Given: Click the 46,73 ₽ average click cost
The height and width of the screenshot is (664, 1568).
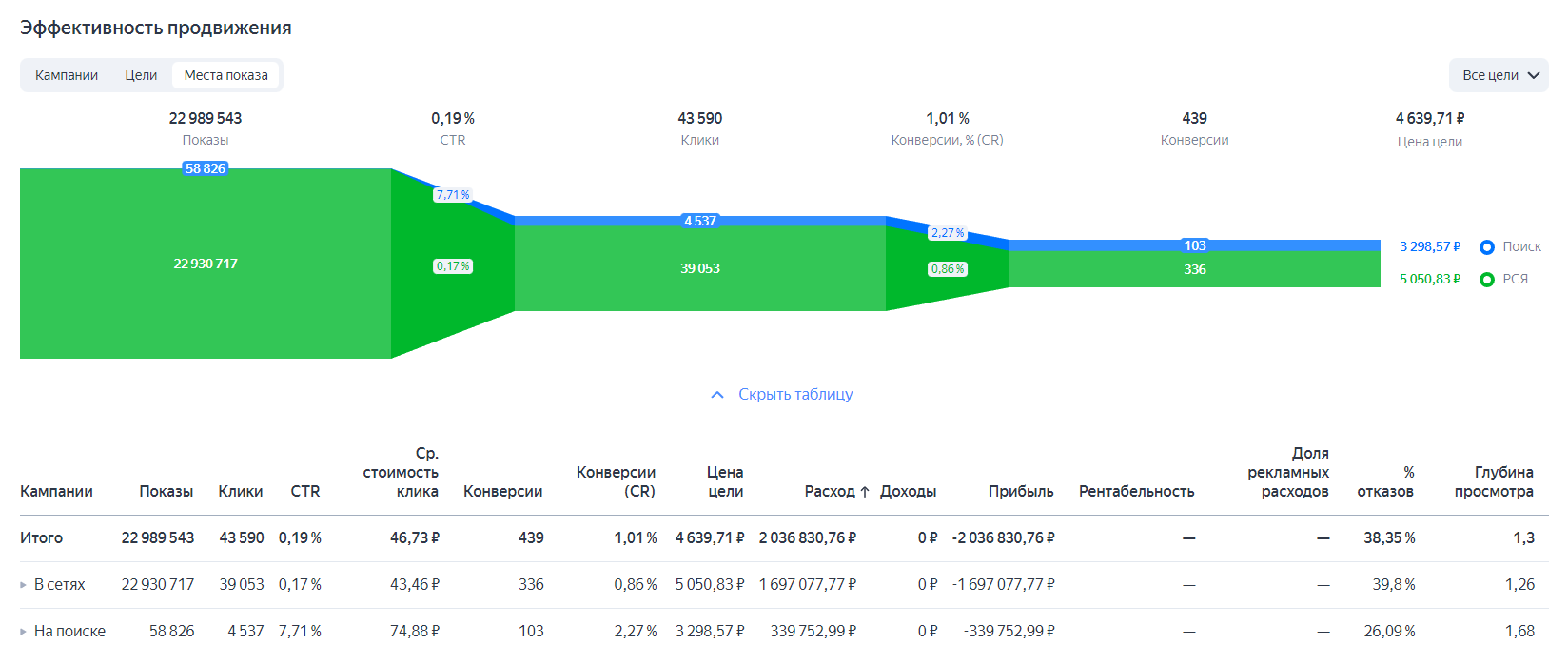Looking at the screenshot, I should (415, 537).
